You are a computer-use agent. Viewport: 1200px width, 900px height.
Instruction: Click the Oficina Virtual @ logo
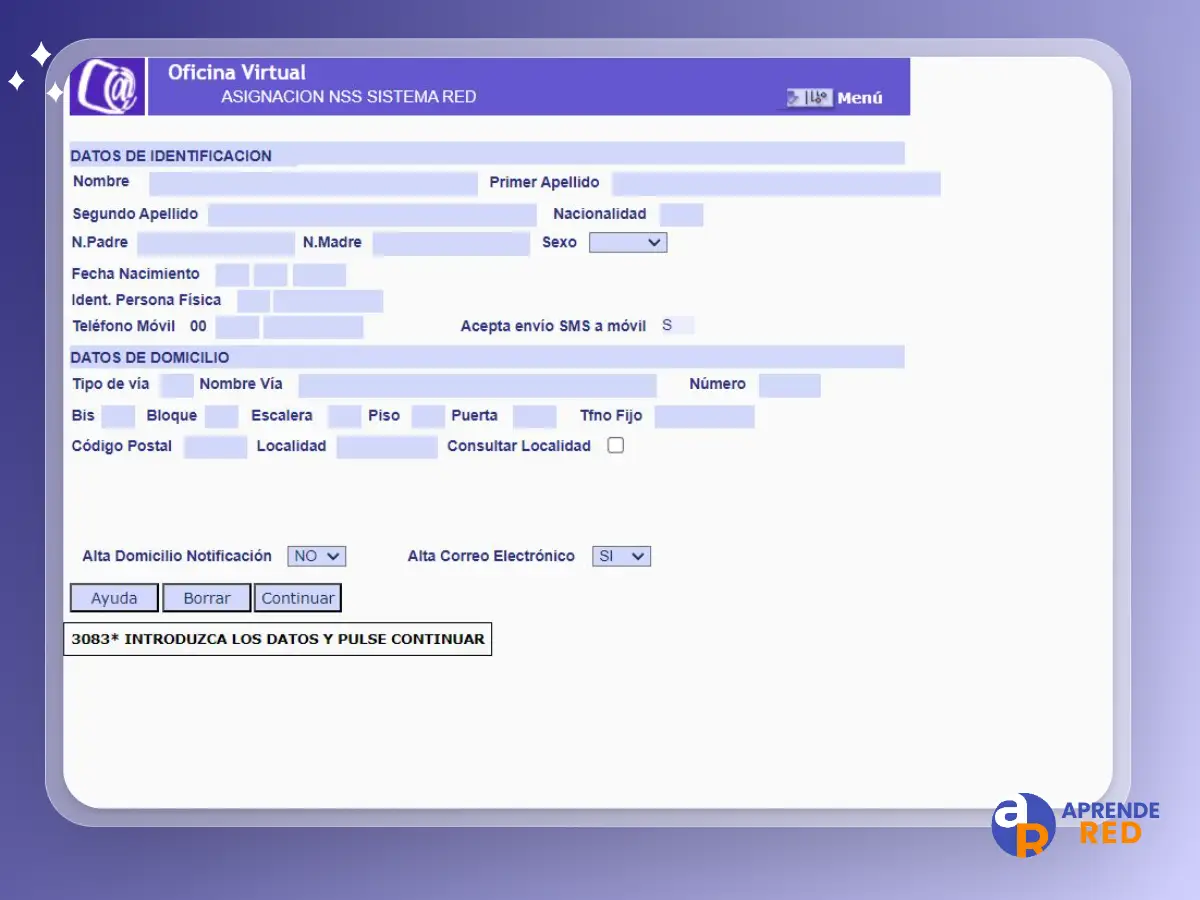(x=108, y=87)
